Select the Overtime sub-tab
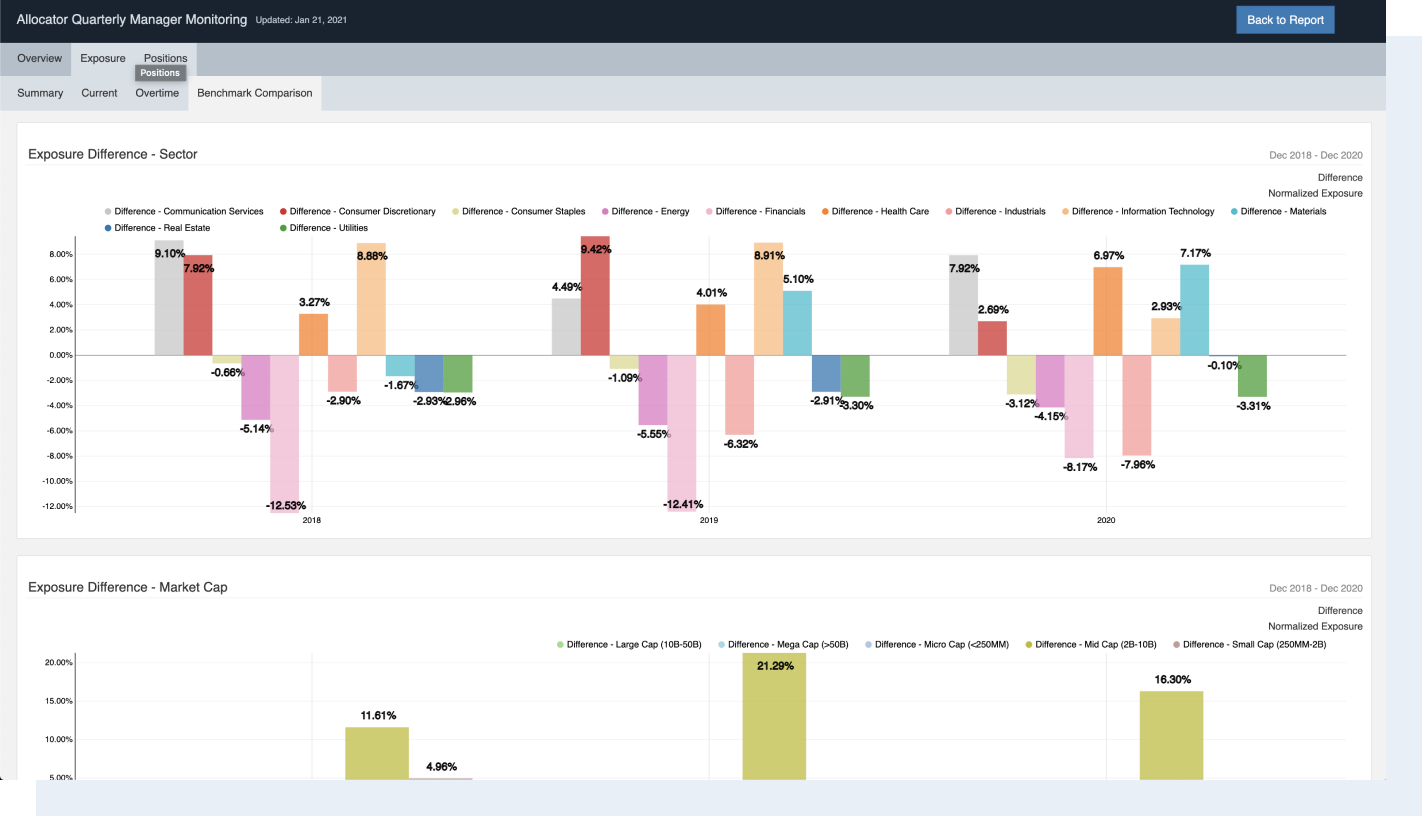Image resolution: width=1422 pixels, height=816 pixels. click(x=157, y=92)
